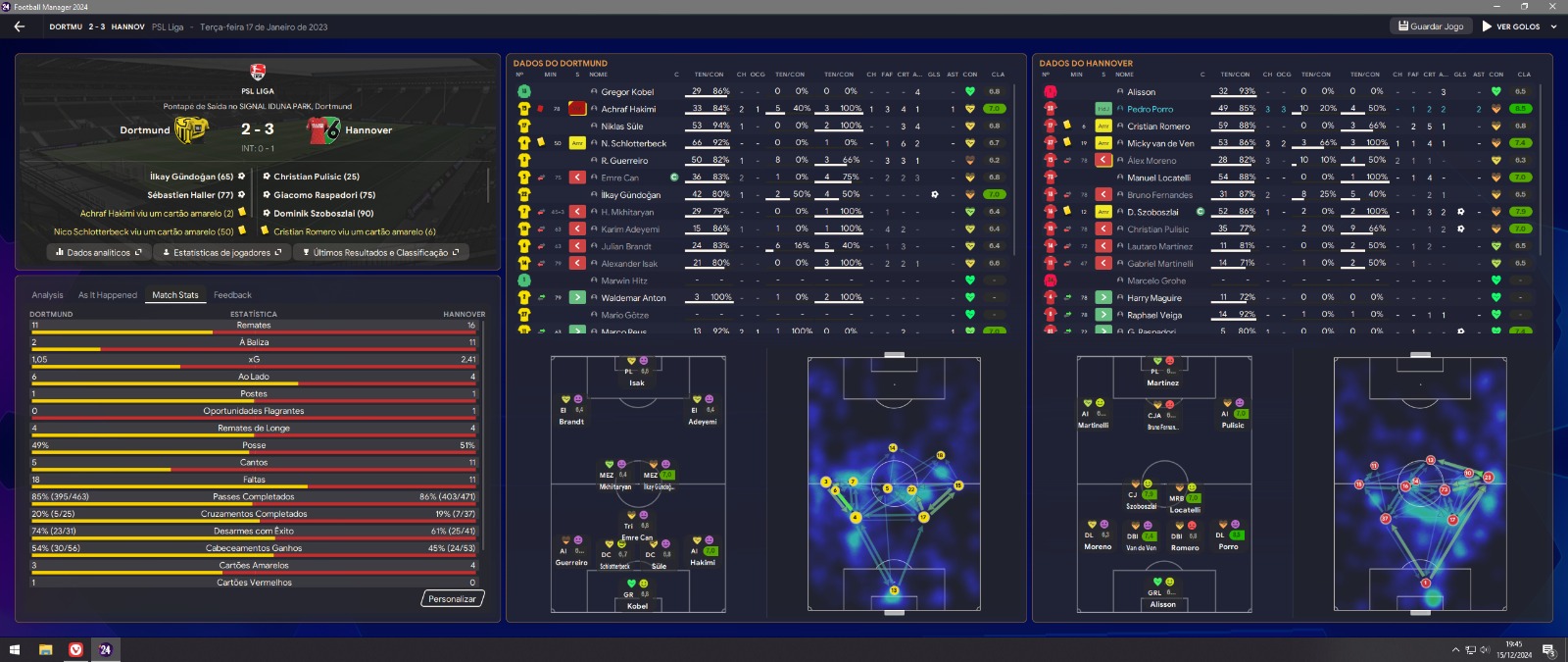Click Cristian Romero's yellow 'Amr' card icon
The height and width of the screenshot is (662, 1568).
point(1103,126)
